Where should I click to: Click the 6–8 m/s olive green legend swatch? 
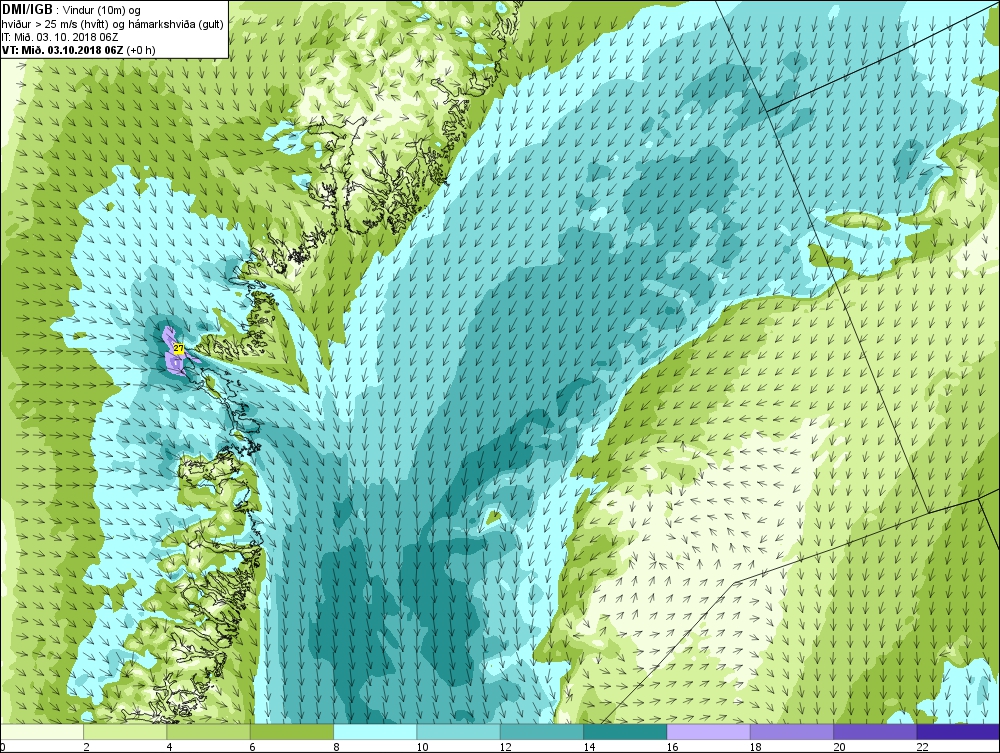pos(291,732)
